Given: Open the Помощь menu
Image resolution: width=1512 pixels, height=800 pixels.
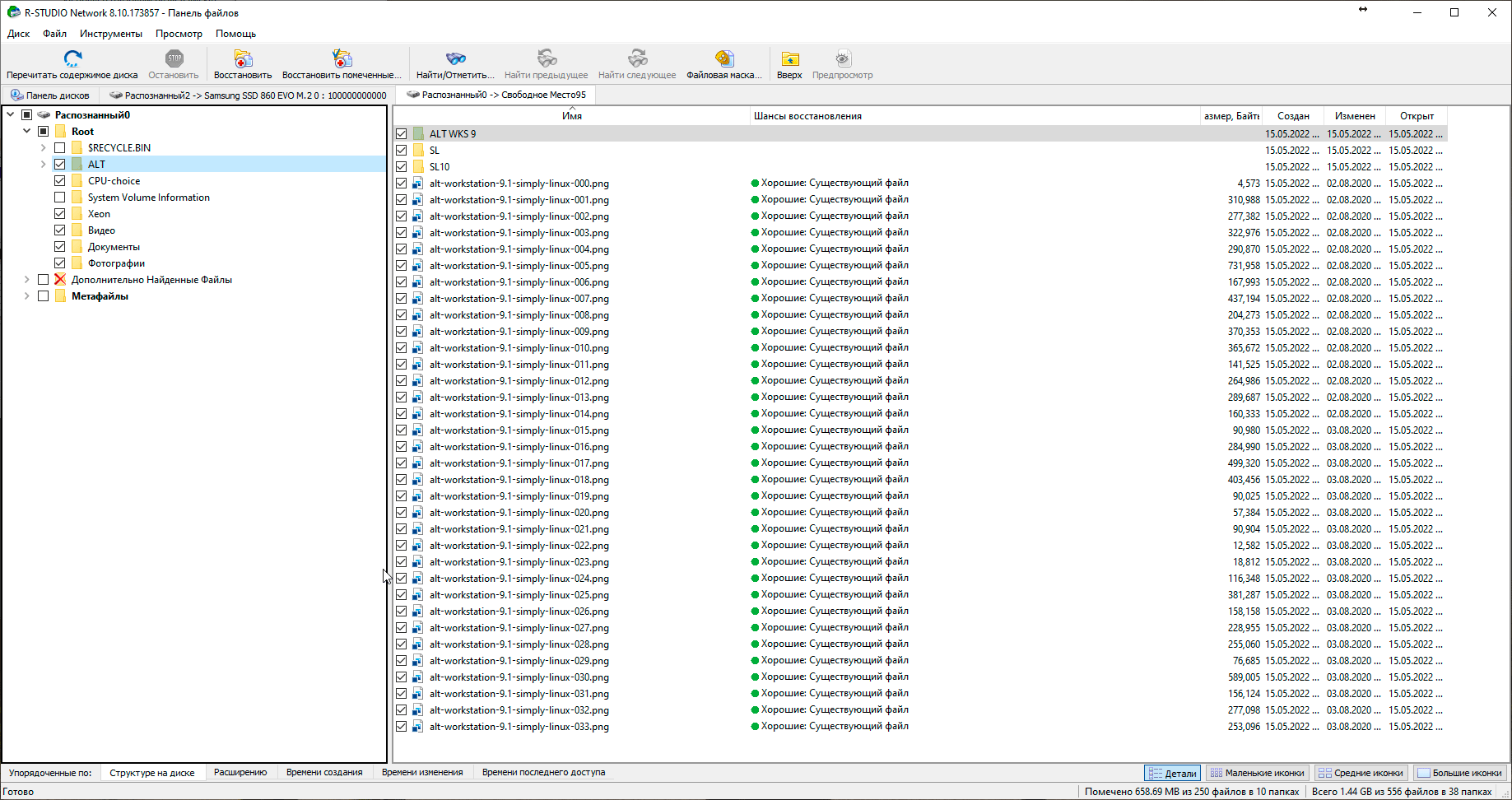Looking at the screenshot, I should [x=235, y=34].
